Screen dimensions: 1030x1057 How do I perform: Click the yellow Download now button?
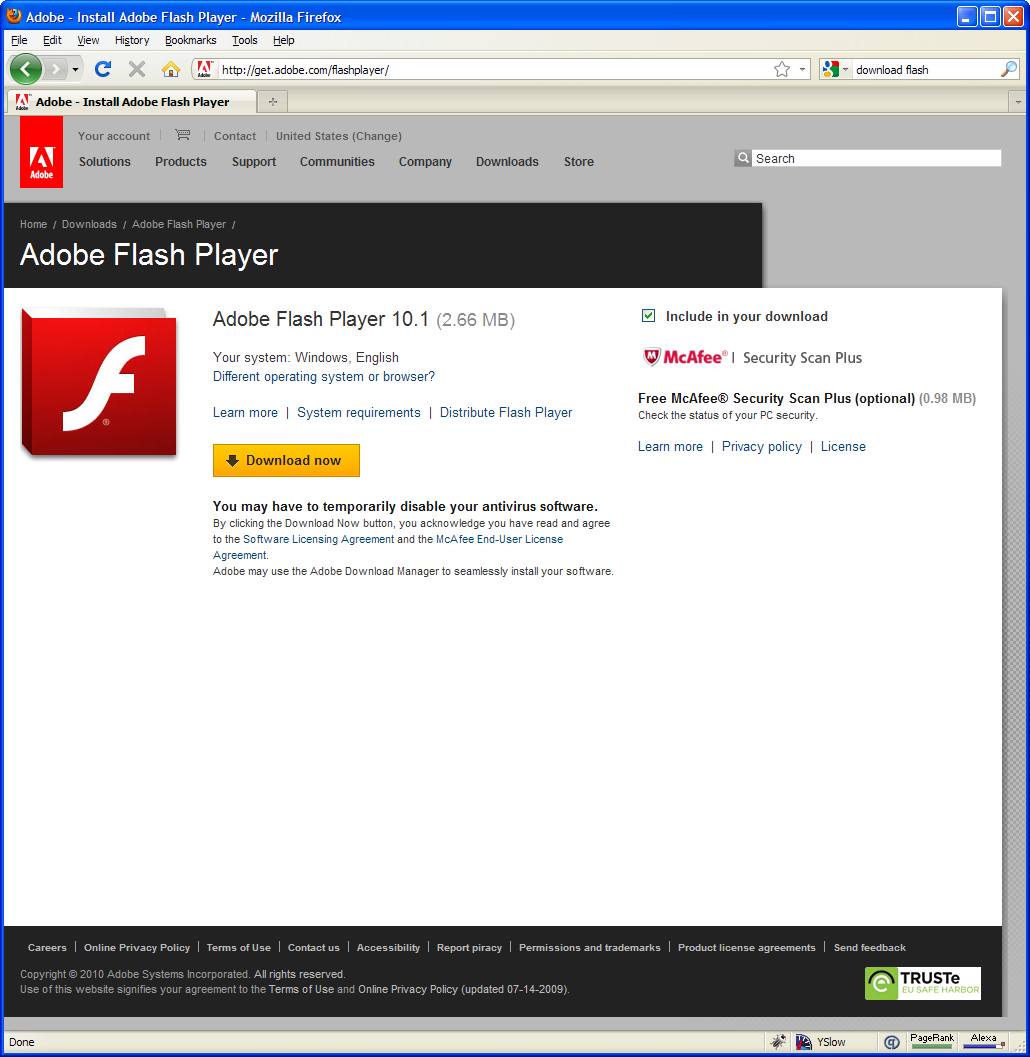[x=286, y=460]
